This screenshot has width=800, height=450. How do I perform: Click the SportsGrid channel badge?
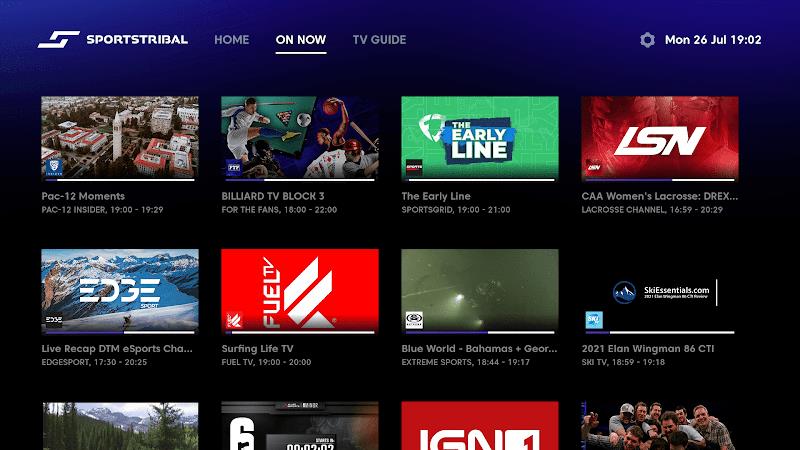pyautogui.click(x=414, y=167)
